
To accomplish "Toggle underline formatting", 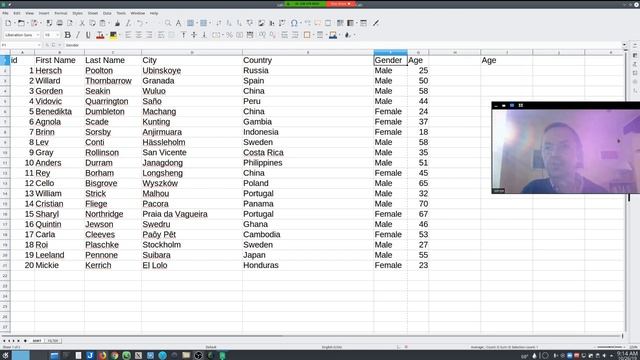I will [x=88, y=35].
